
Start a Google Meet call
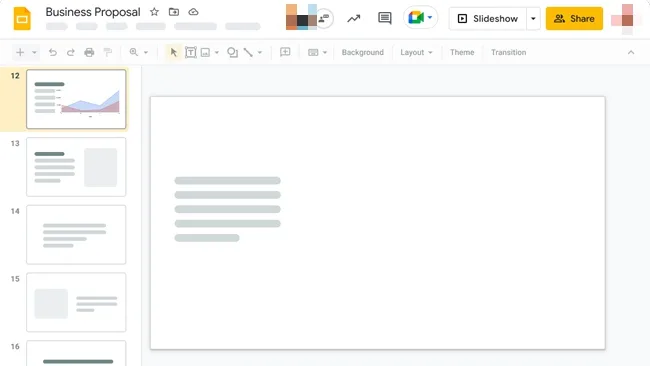pyautogui.click(x=416, y=18)
